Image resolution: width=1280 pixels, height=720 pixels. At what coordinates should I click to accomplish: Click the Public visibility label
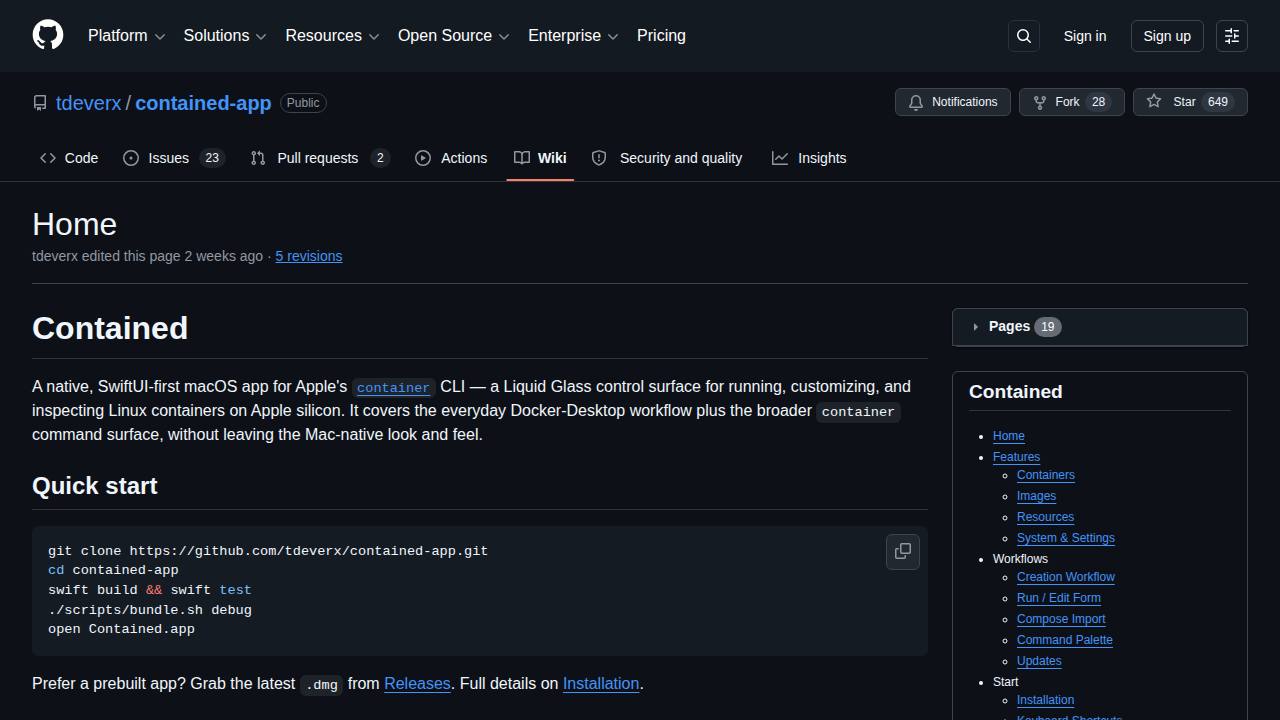pos(303,103)
